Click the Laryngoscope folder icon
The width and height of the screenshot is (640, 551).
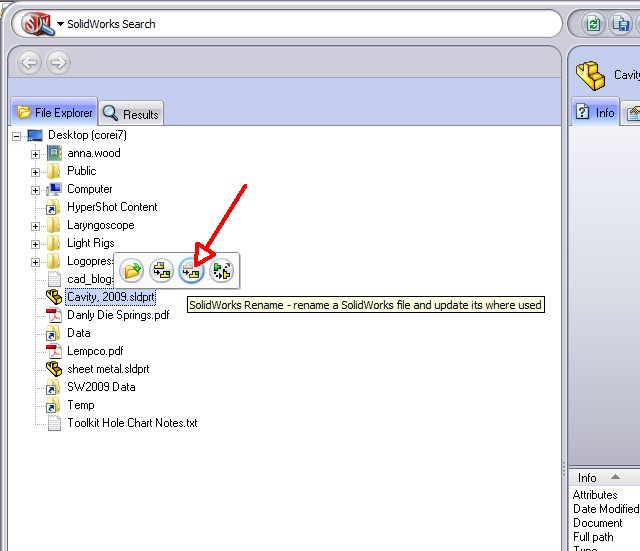[x=53, y=225]
